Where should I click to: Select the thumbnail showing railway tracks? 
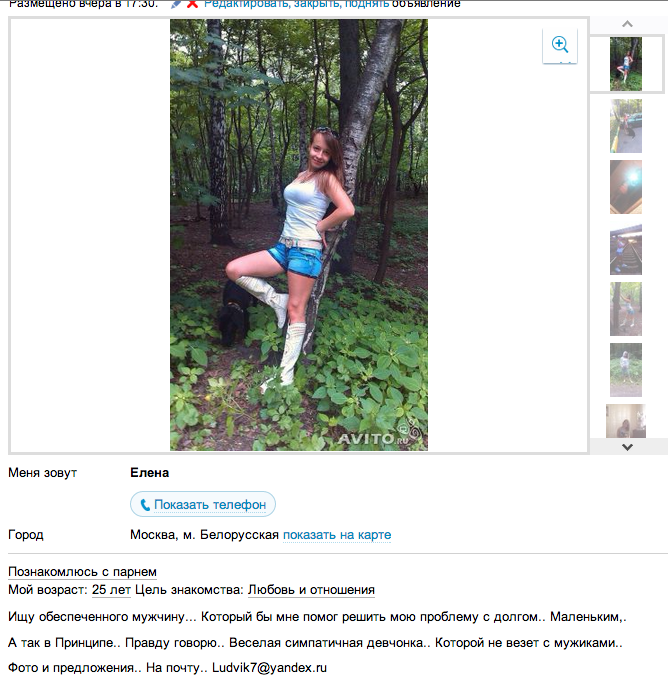(x=626, y=249)
